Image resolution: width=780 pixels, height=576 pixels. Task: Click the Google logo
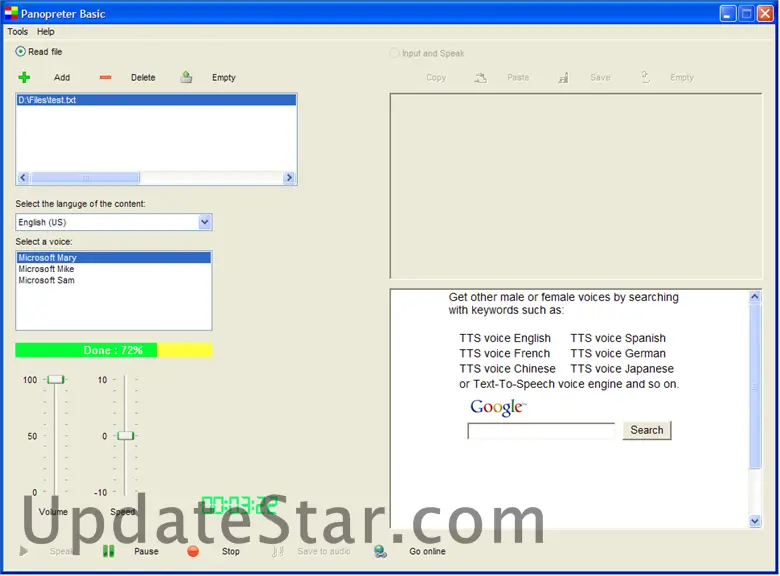point(498,407)
